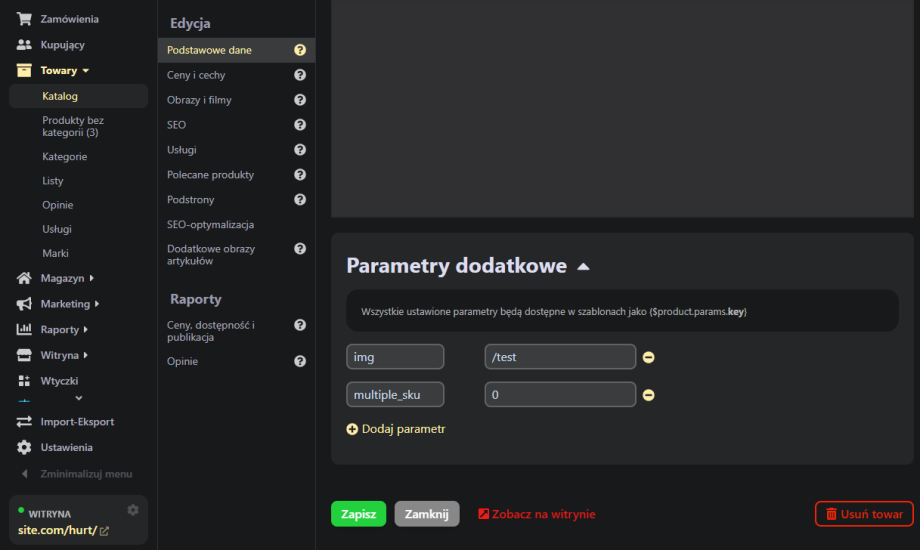The height and width of the screenshot is (550, 920).
Task: Click the multiple_sku value field showing 0
Action: 560,394
